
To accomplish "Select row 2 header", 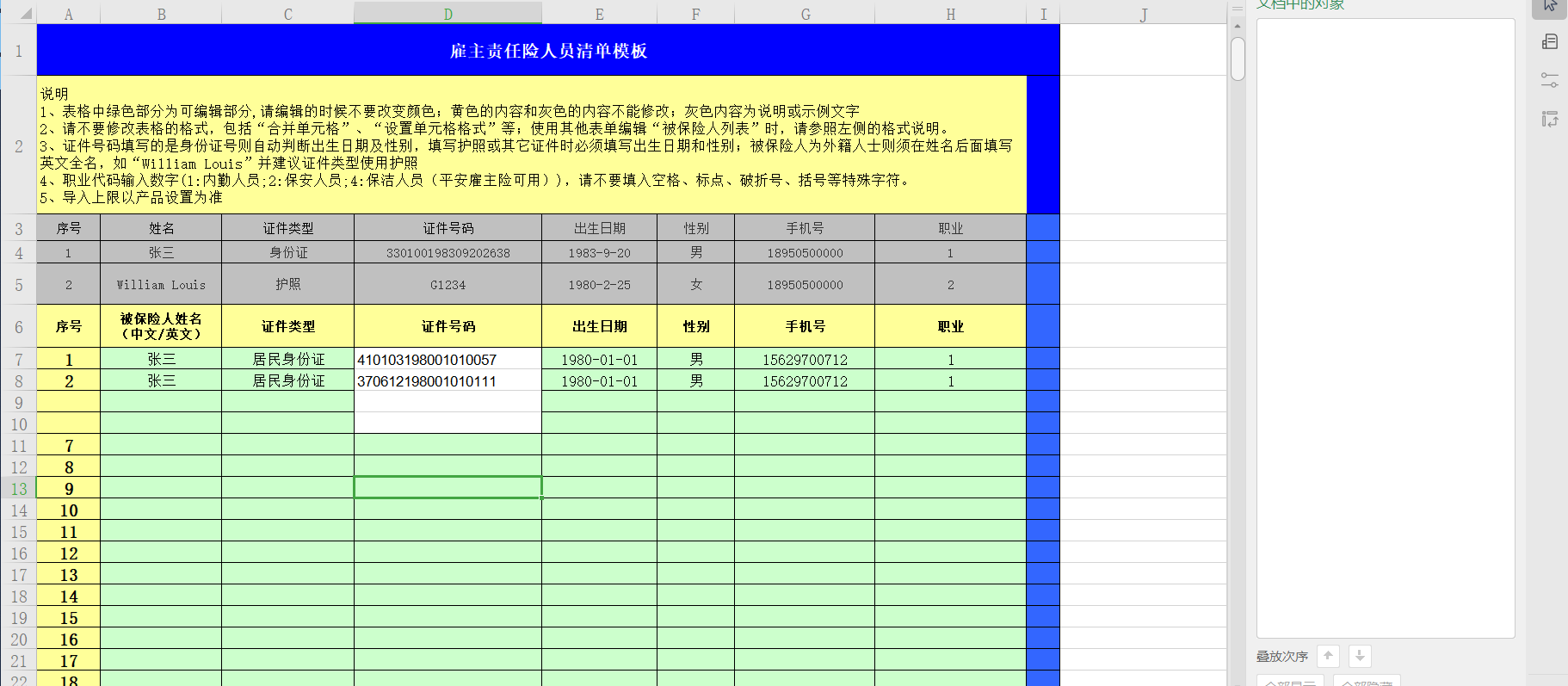I will [18, 145].
